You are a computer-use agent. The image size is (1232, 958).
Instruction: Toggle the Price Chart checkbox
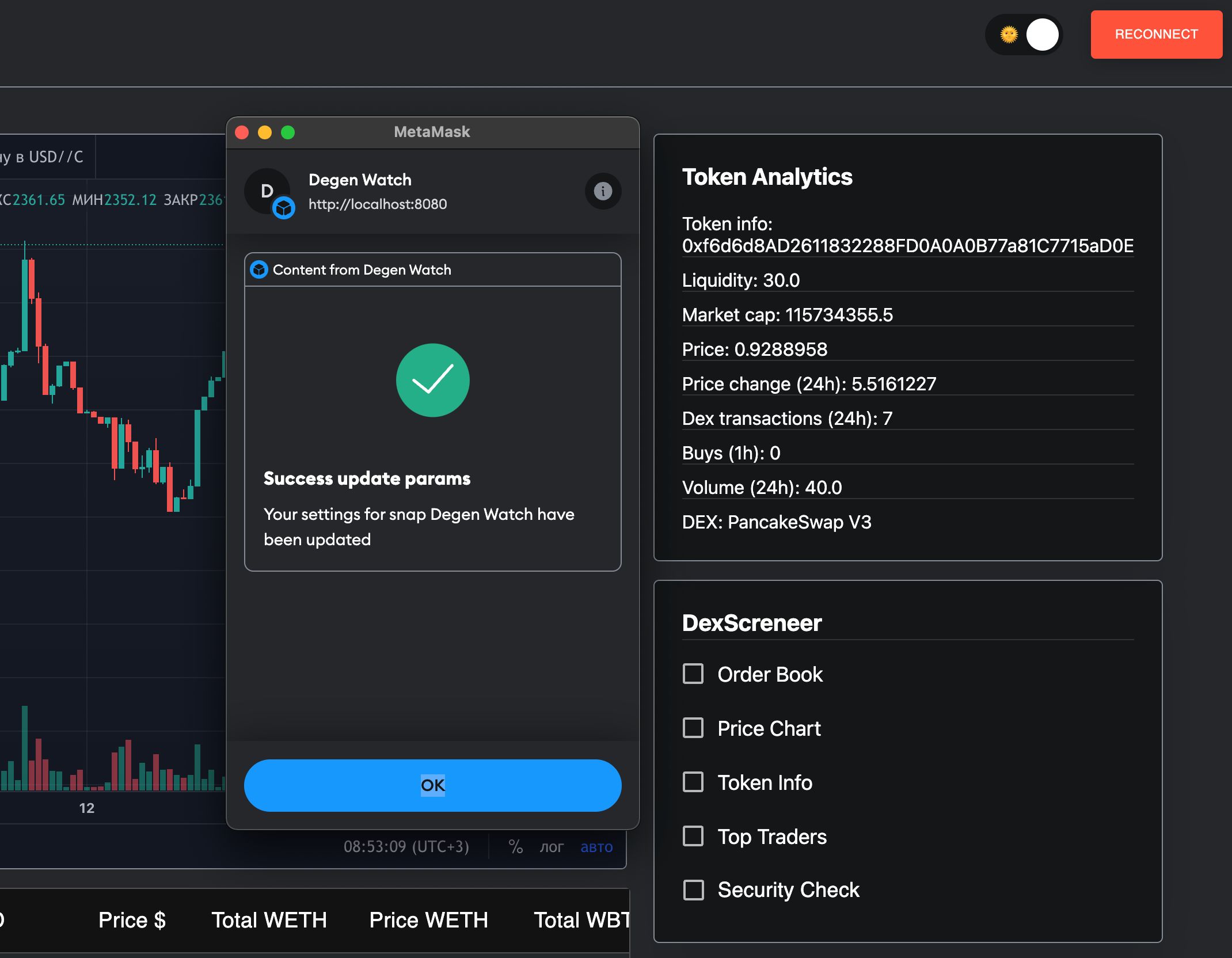coord(694,727)
